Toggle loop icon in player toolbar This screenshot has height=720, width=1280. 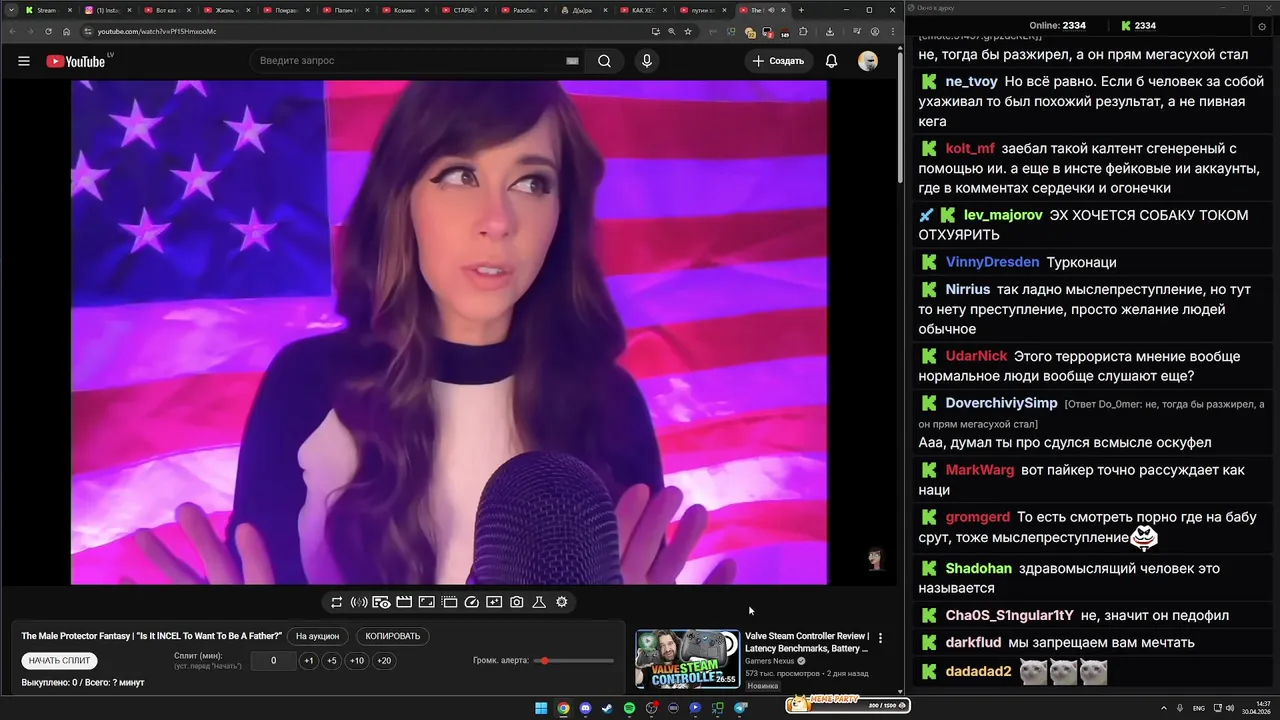[337, 602]
